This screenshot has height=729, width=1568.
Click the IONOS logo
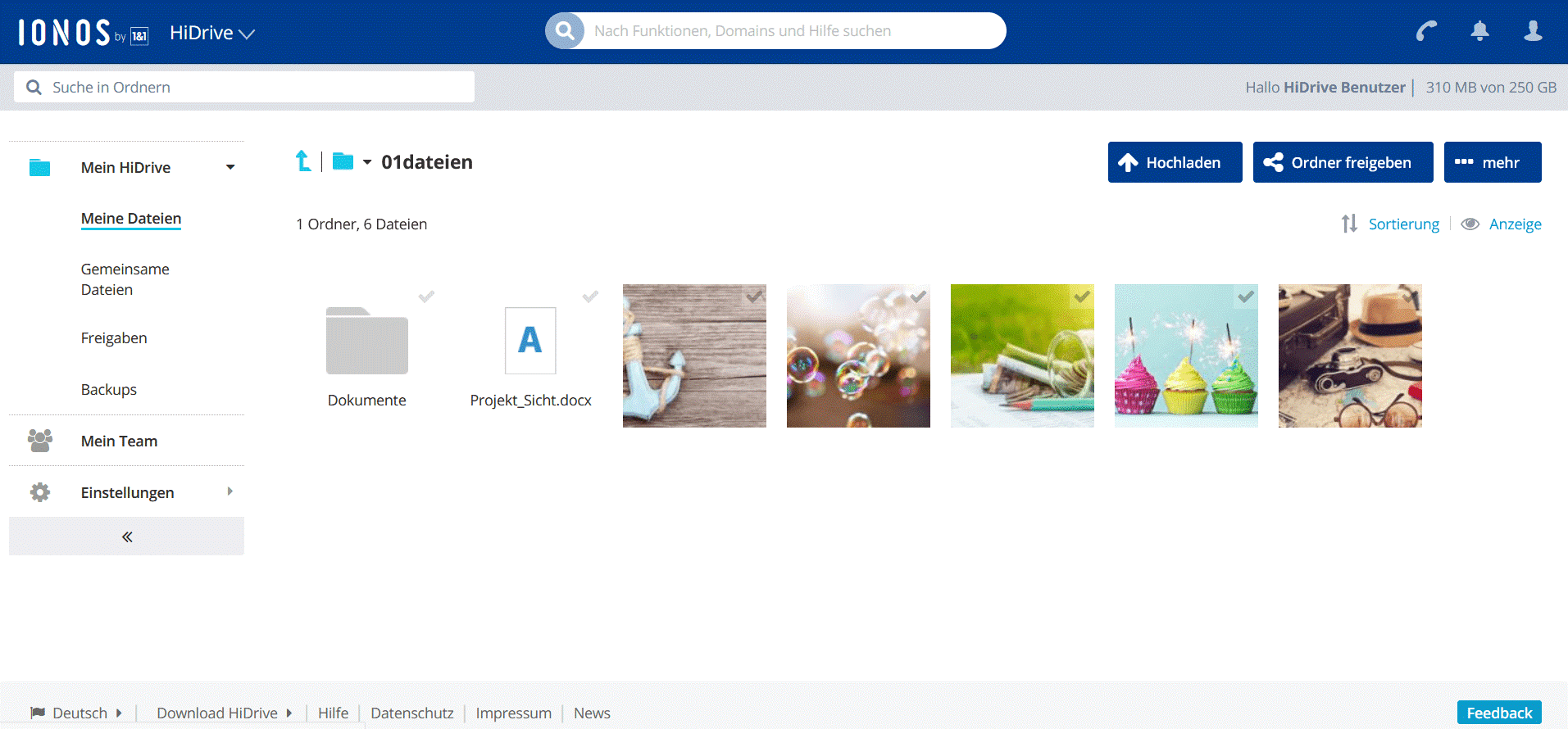tap(83, 33)
